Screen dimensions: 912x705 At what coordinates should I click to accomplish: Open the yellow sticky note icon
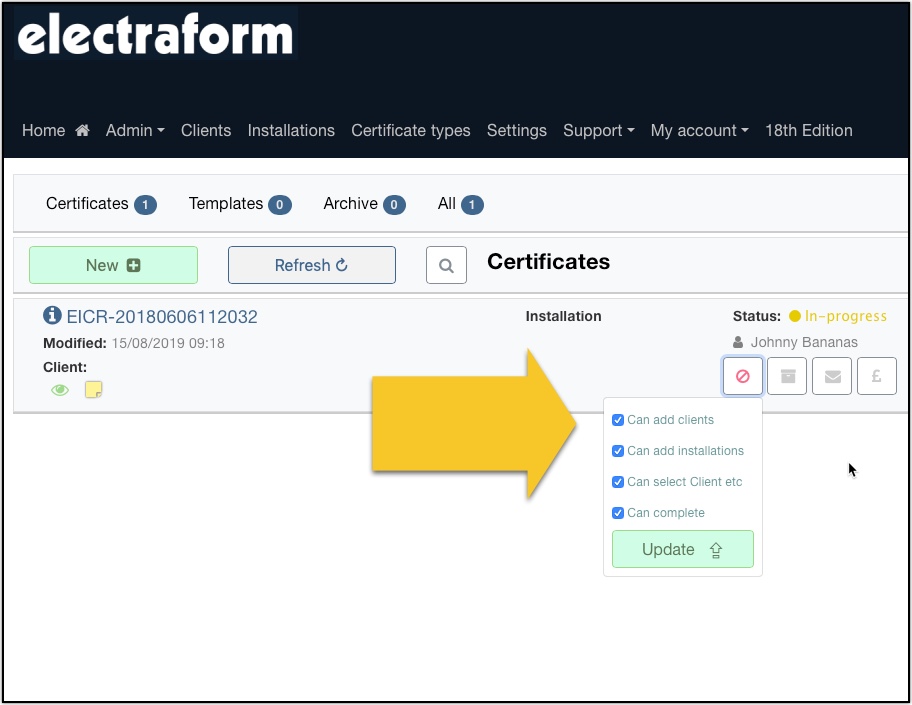pyautogui.click(x=94, y=389)
